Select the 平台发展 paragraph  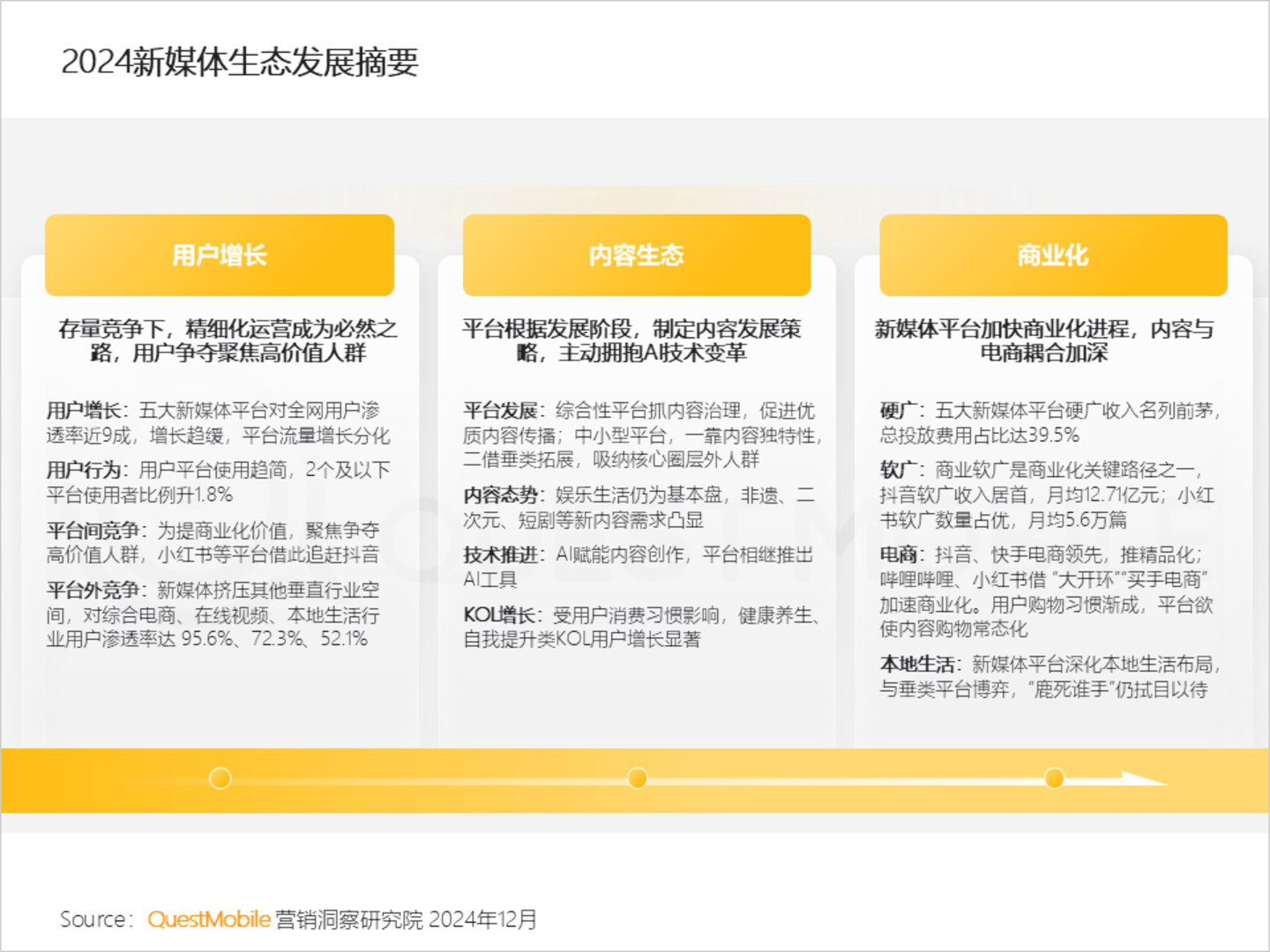click(x=642, y=435)
